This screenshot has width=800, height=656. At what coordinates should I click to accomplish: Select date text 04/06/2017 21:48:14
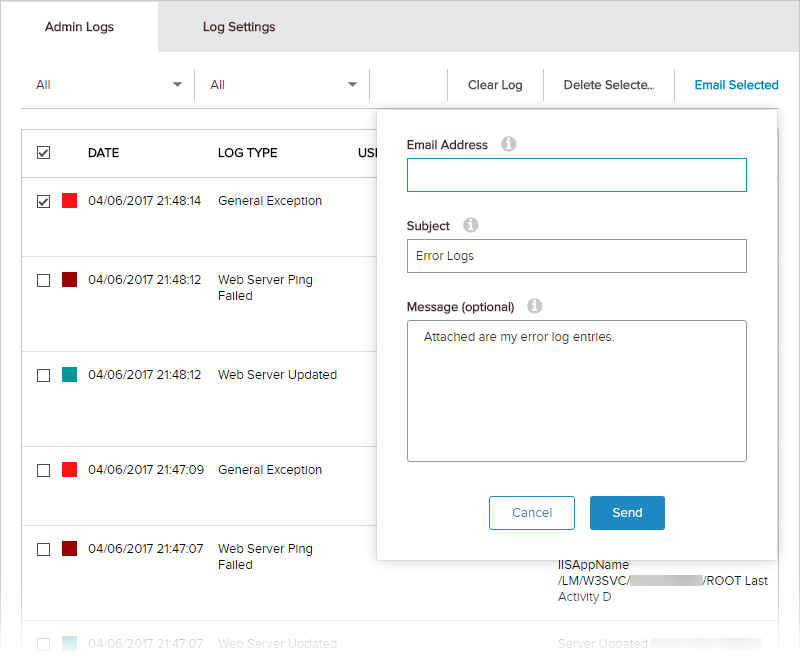coord(144,200)
